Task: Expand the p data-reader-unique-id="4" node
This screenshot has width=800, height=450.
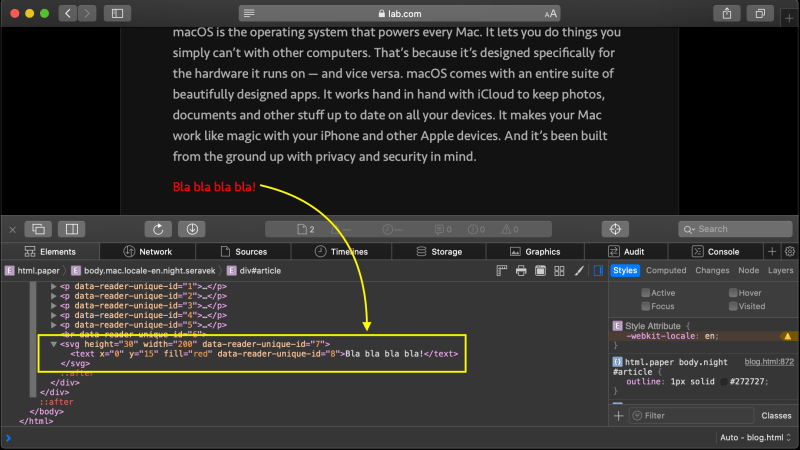Action: tap(54, 315)
